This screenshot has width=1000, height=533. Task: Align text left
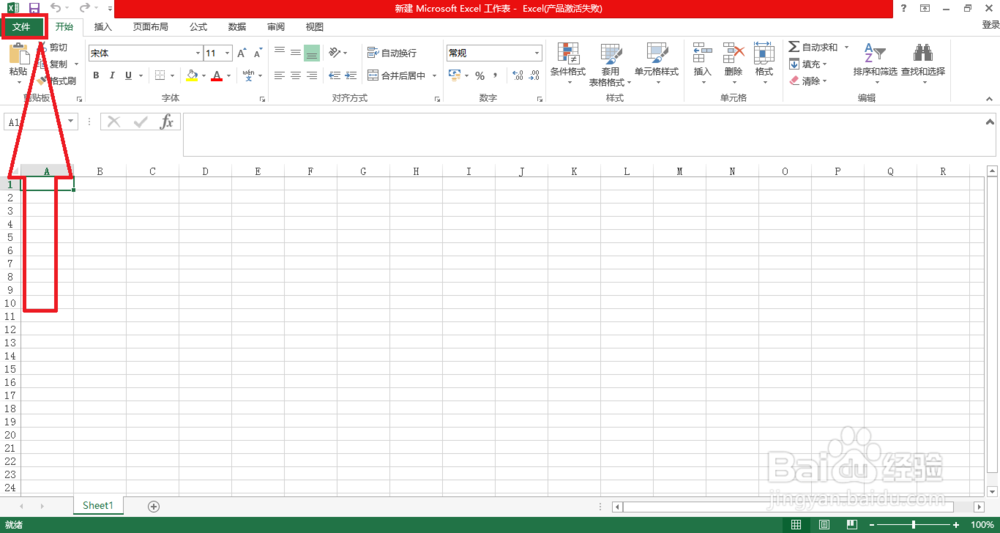(x=279, y=75)
